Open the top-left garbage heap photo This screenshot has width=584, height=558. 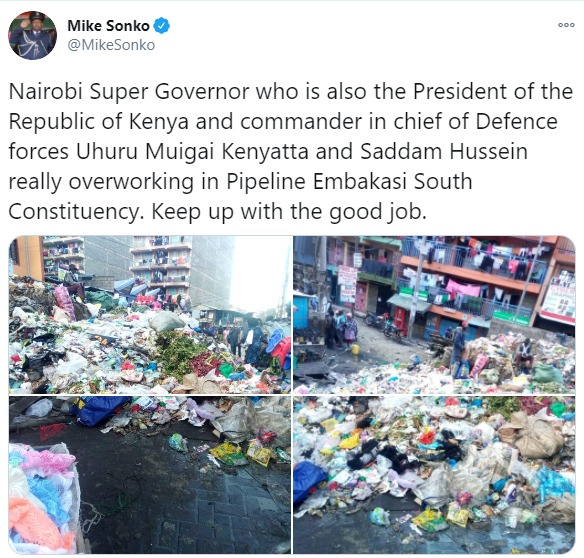(x=150, y=315)
